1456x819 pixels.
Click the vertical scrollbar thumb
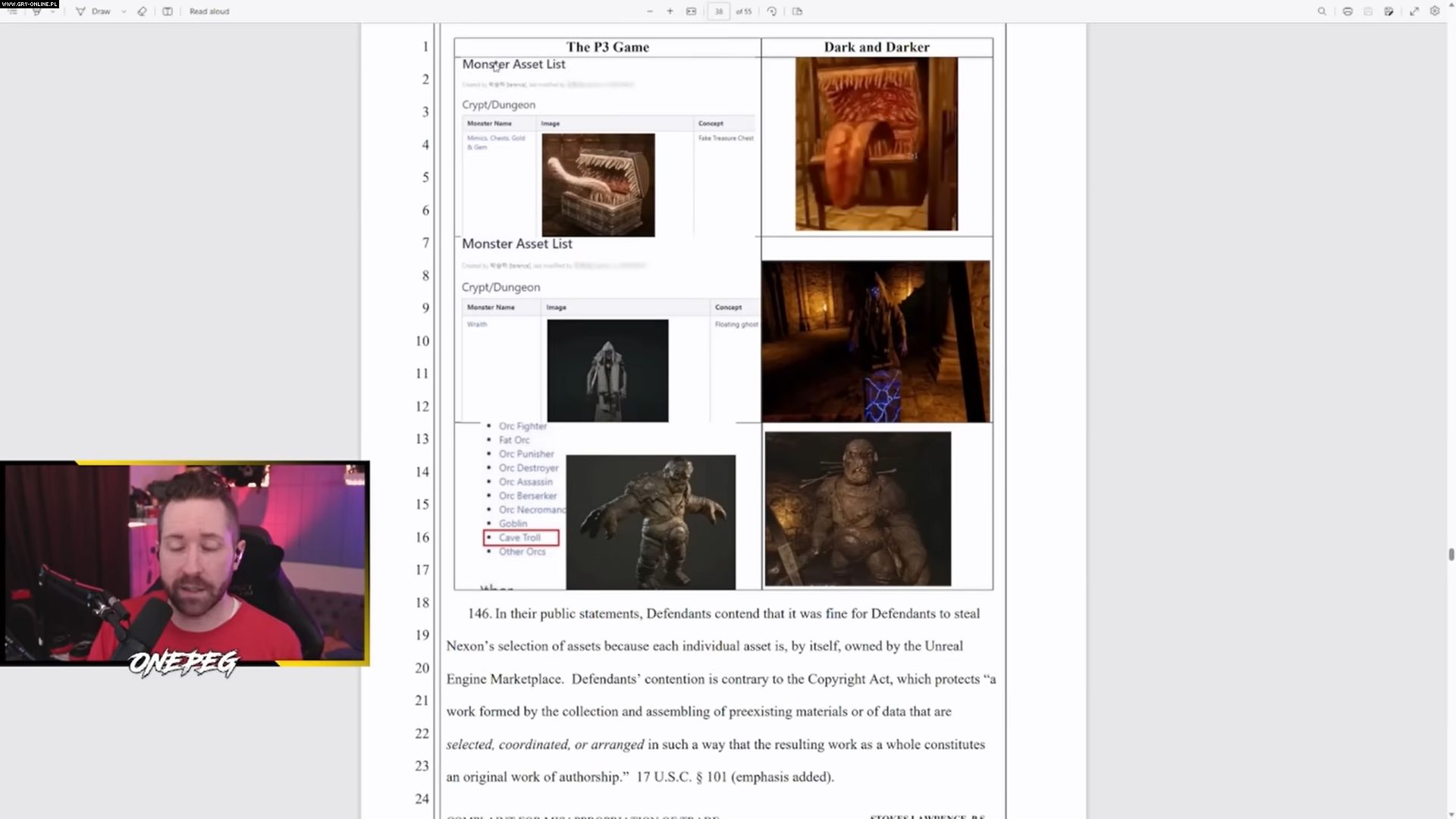click(1451, 554)
